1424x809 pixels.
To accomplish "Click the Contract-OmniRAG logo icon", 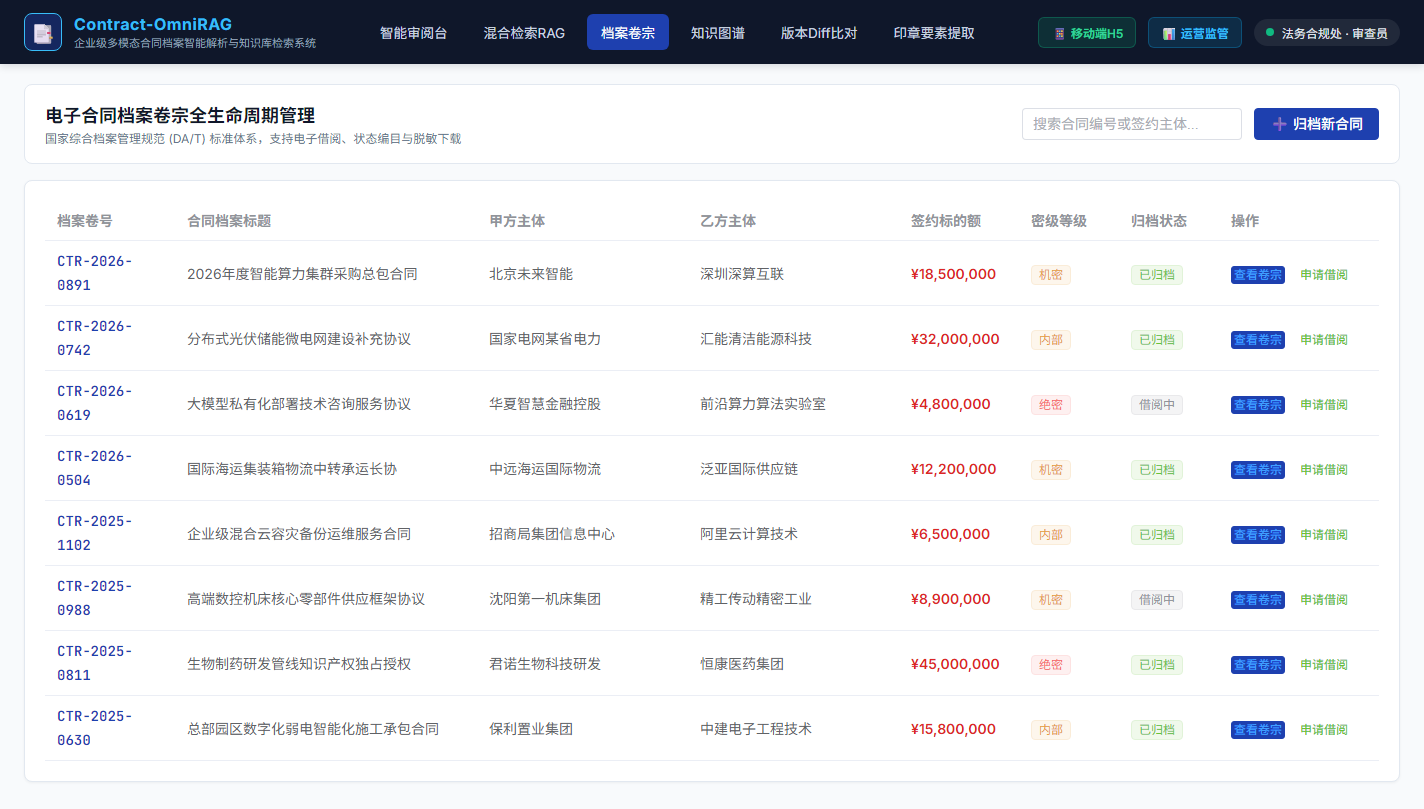I will (x=43, y=32).
